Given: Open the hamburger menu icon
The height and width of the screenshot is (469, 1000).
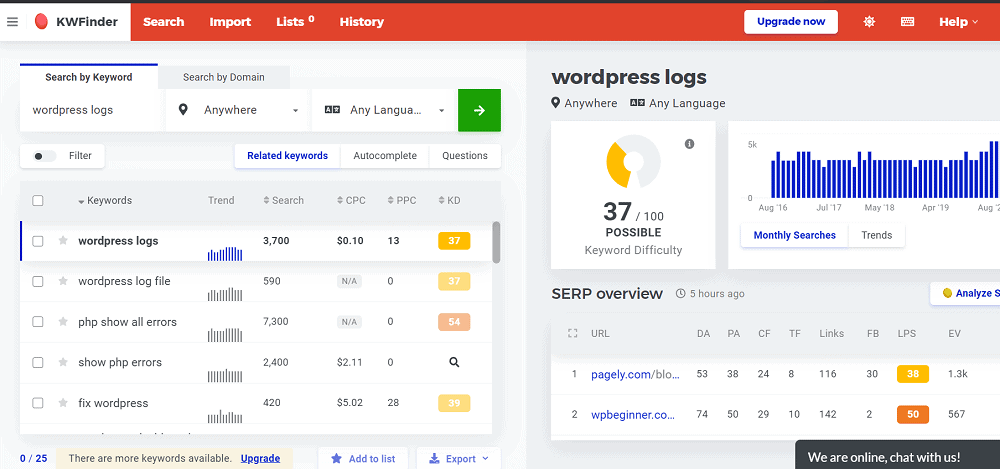Looking at the screenshot, I should click(12, 22).
